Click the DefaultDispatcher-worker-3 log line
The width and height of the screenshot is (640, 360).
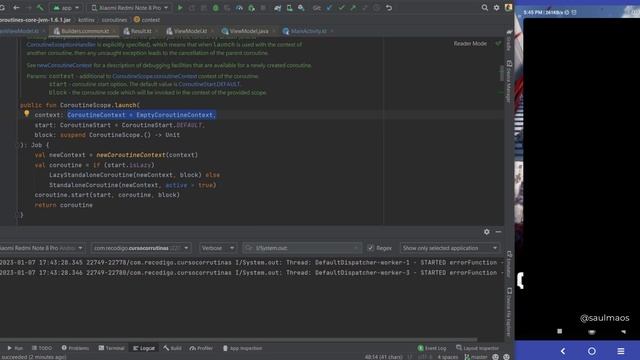(x=251, y=273)
